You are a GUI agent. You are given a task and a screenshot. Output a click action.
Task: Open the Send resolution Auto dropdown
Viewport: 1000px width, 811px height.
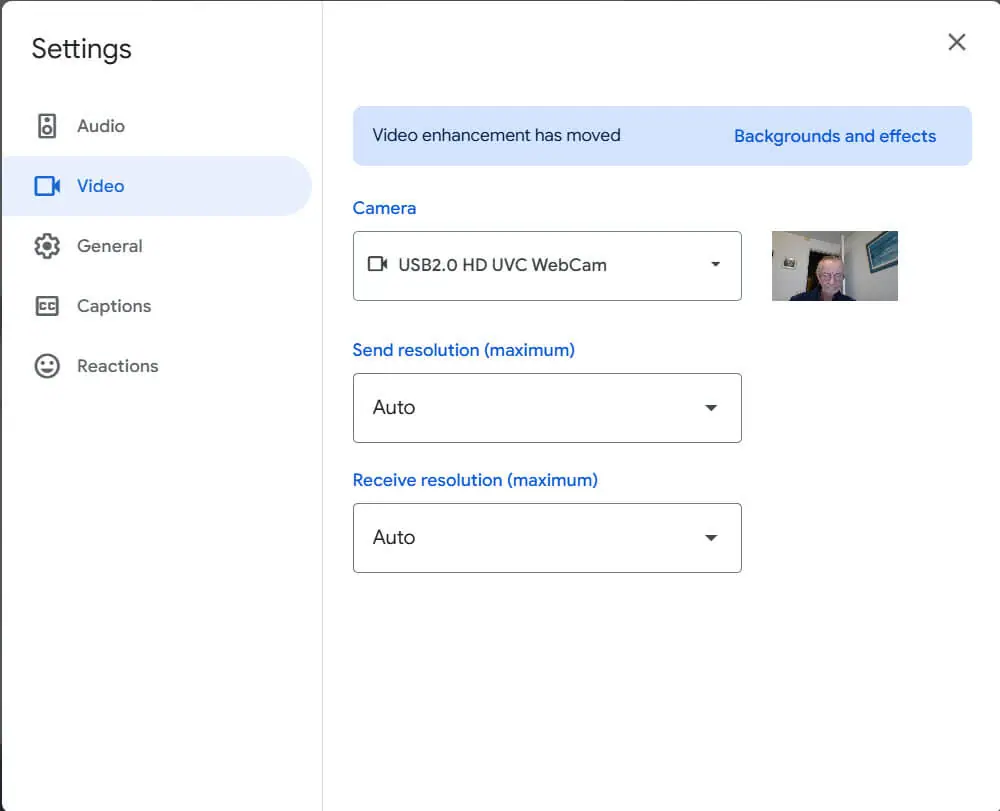[547, 408]
